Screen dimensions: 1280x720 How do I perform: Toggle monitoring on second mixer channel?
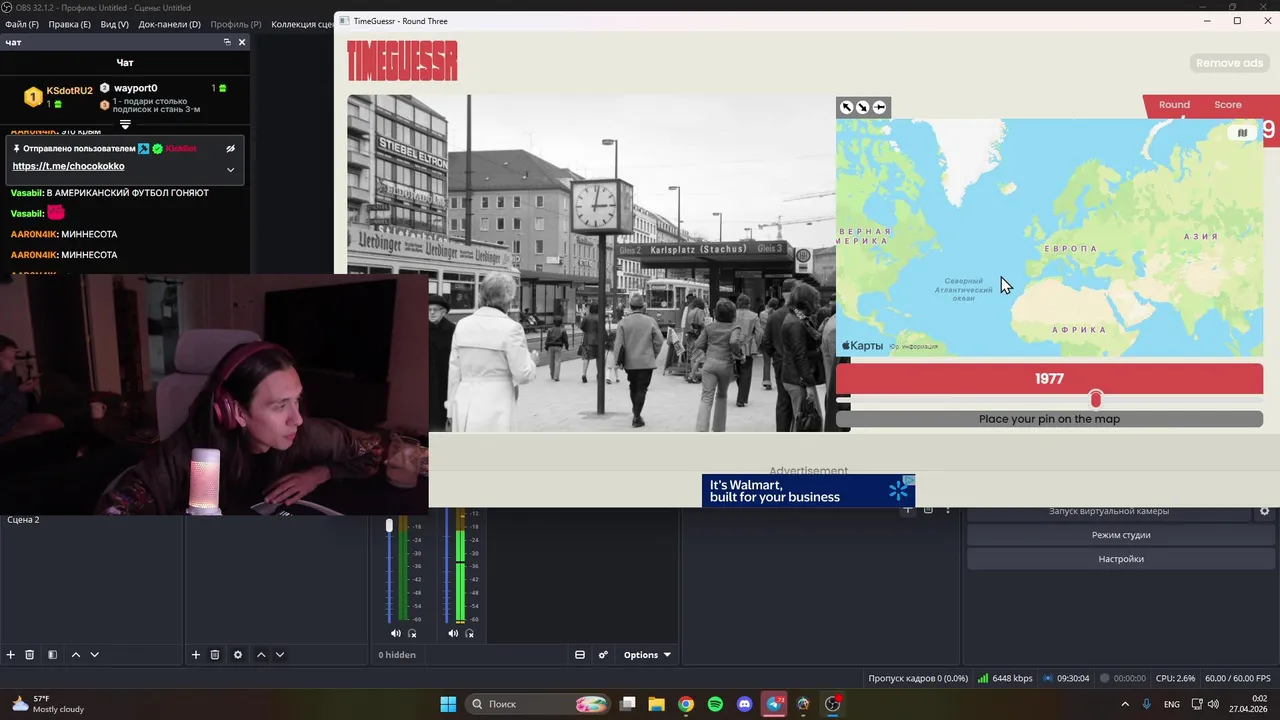coord(469,633)
